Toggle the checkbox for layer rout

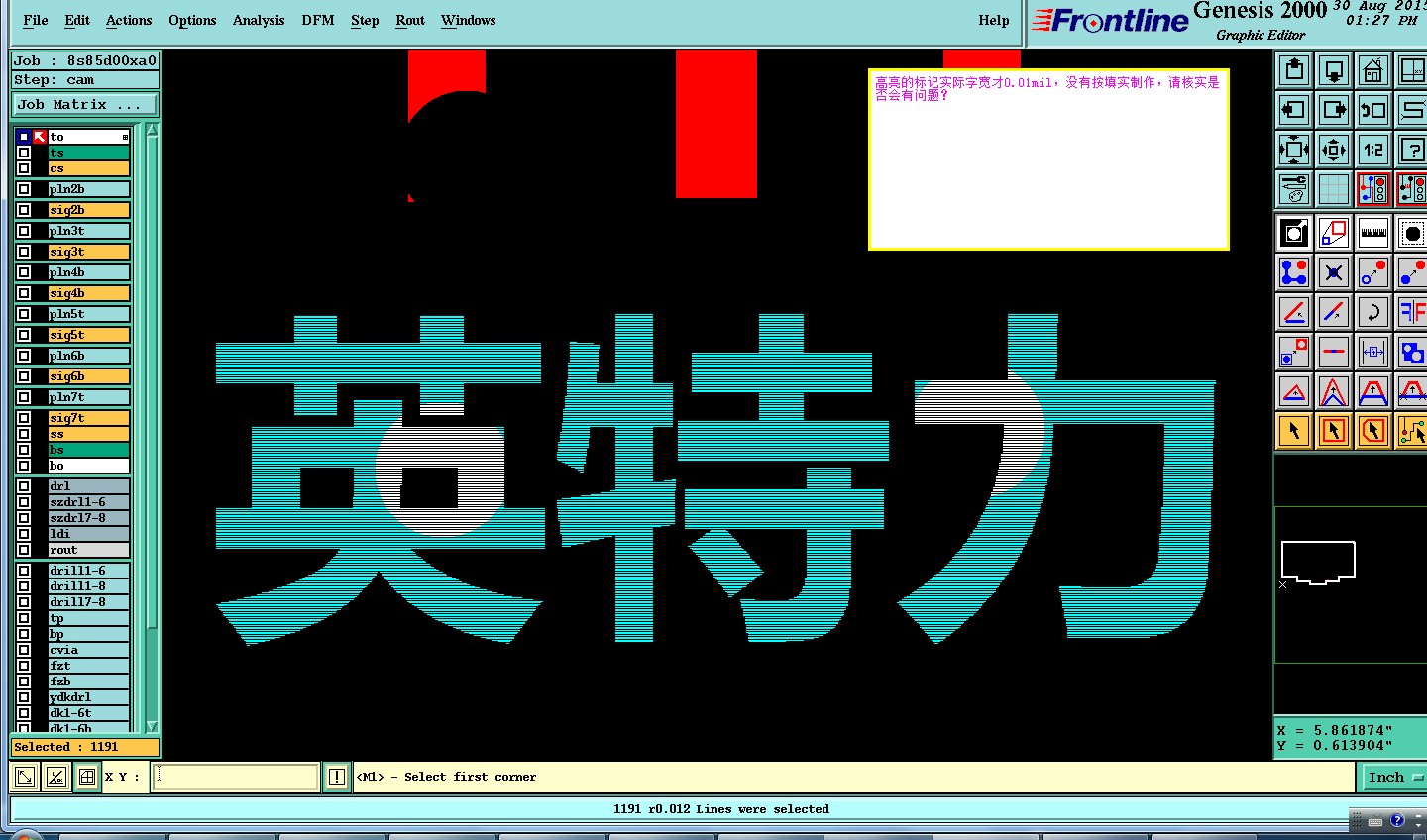click(24, 550)
